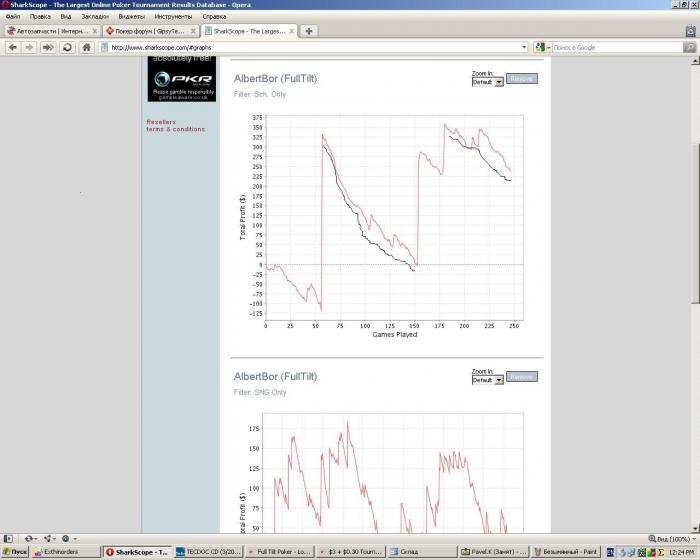Open the Виджеты menu
Image resolution: width=700 pixels, height=560 pixels.
click(132, 17)
